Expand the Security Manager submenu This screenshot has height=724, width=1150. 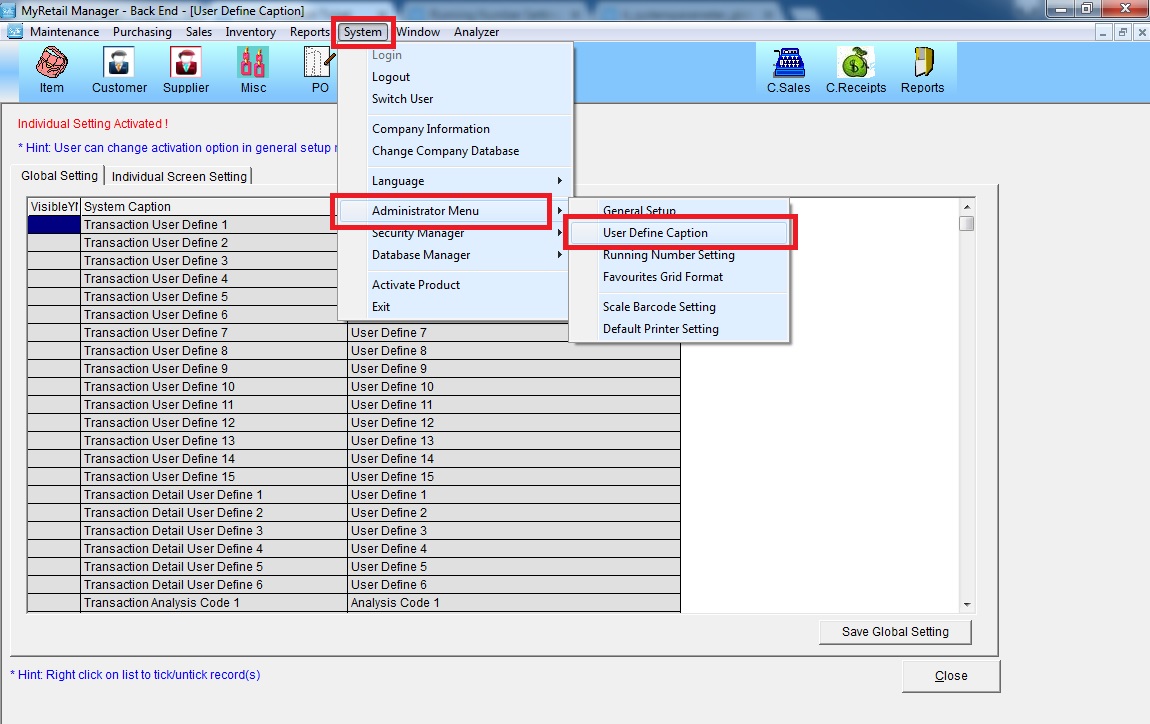455,234
